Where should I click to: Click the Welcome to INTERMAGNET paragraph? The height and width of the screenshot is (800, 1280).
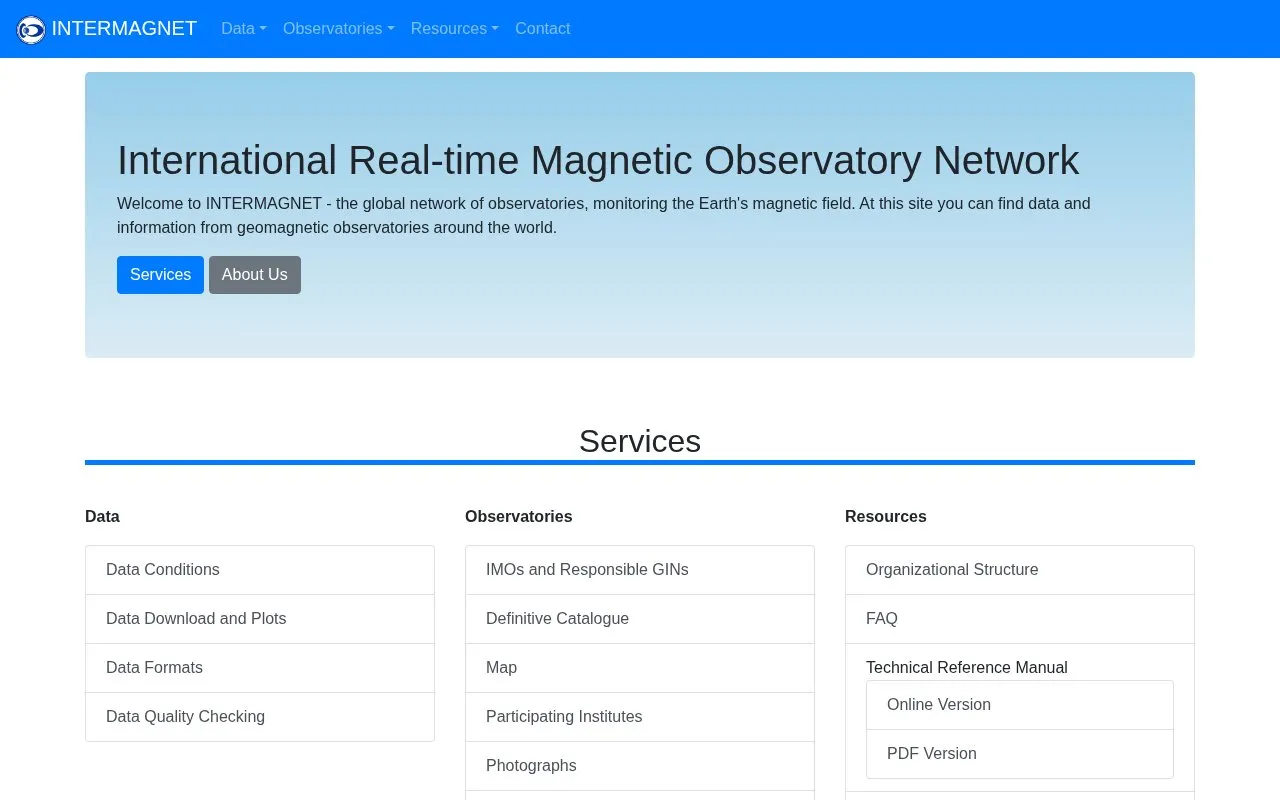coord(604,216)
